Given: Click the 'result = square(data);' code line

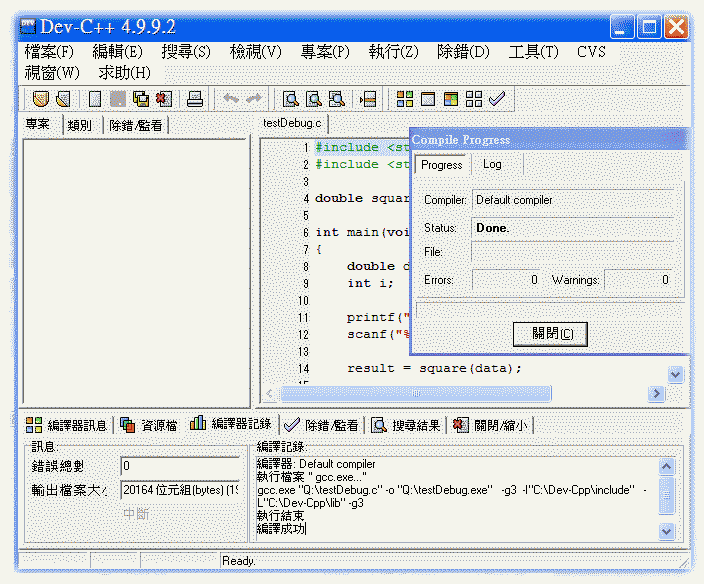Looking at the screenshot, I should [434, 369].
